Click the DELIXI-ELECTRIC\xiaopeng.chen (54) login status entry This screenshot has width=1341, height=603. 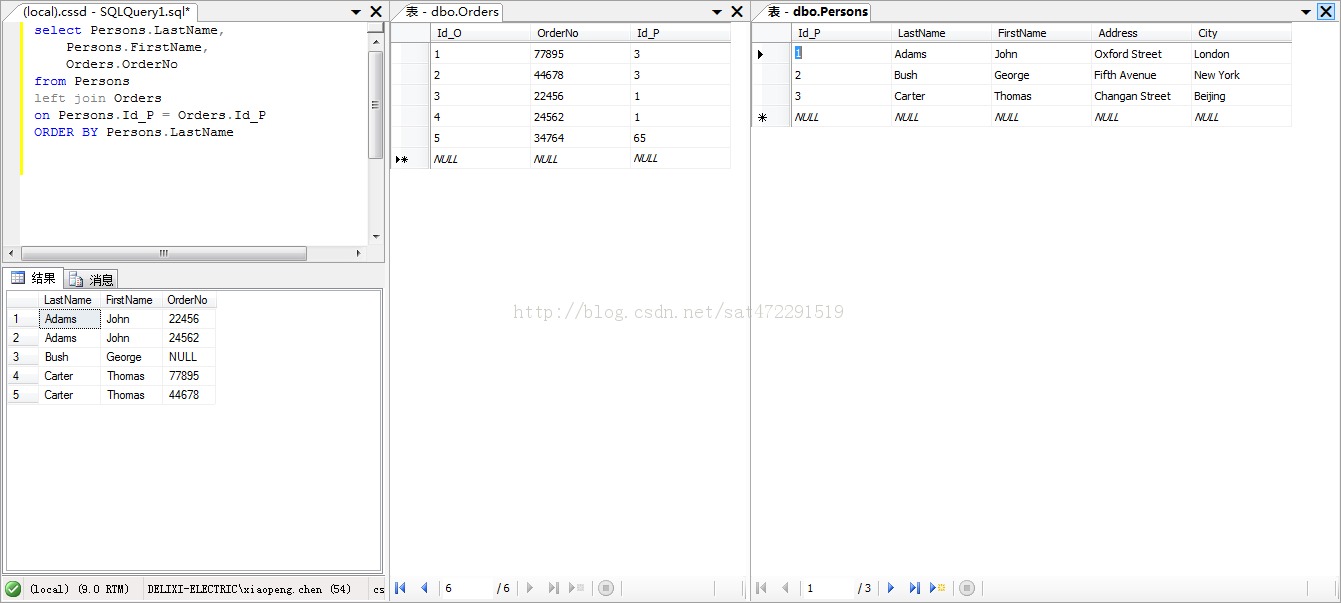[x=249, y=589]
